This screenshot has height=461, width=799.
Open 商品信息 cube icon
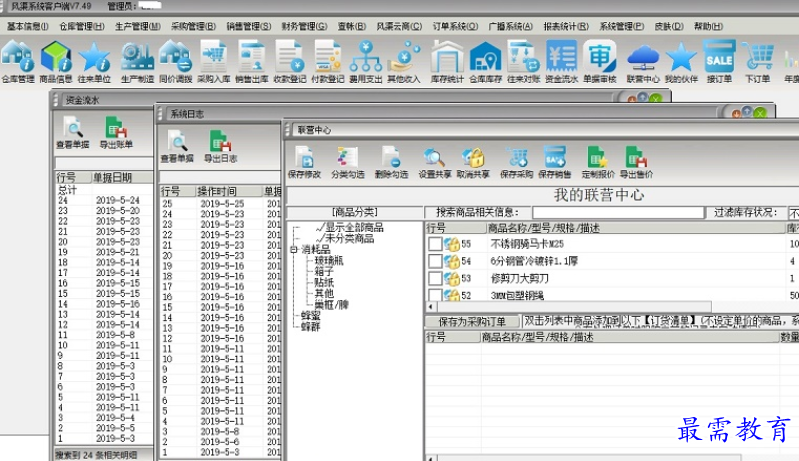[x=56, y=62]
